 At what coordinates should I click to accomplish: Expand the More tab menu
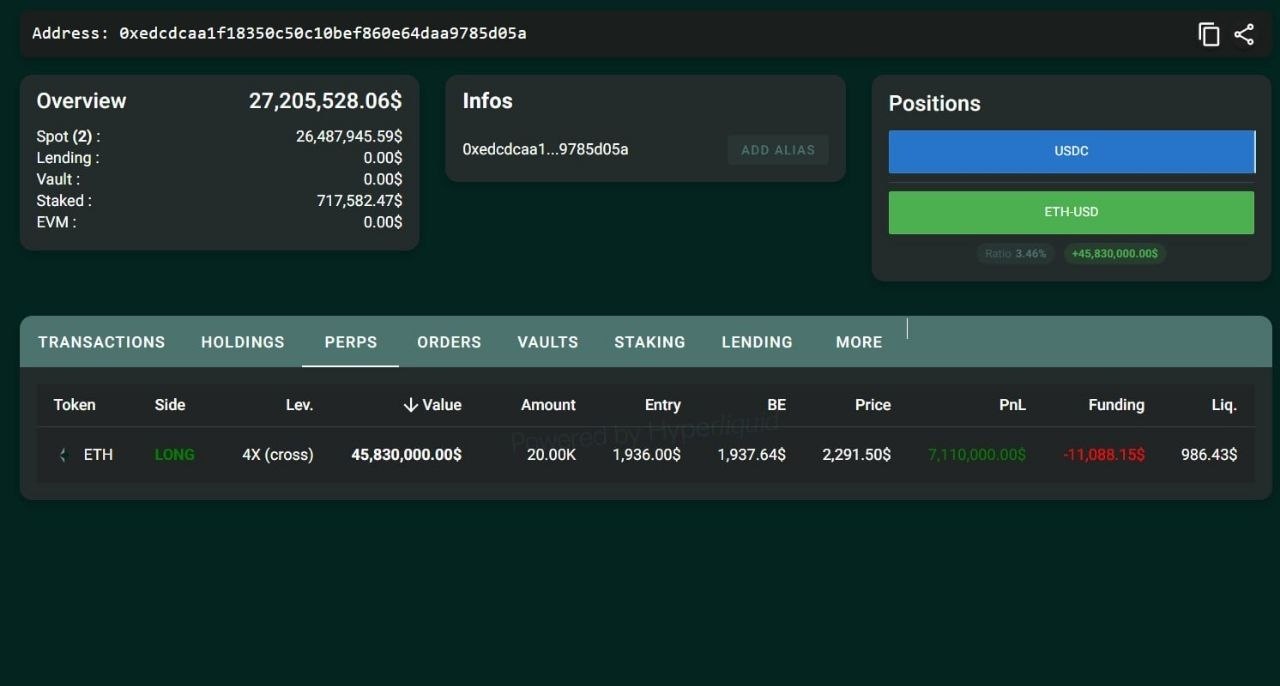(859, 342)
